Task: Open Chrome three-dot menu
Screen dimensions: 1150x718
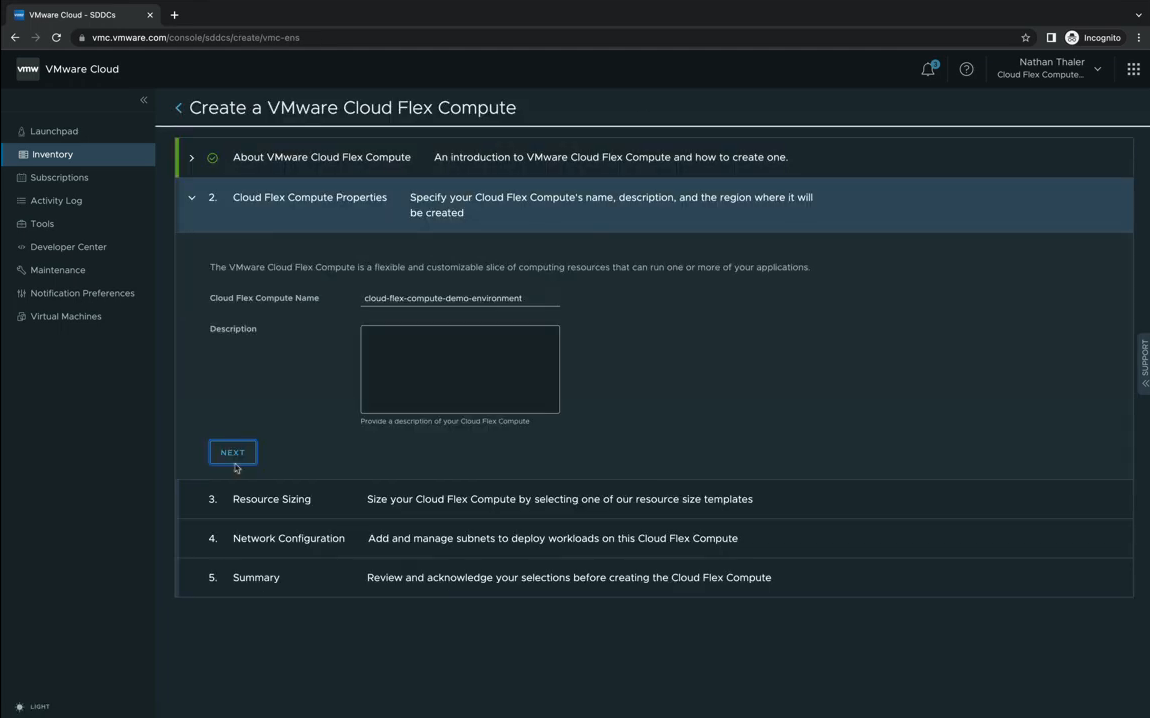Action: point(1138,37)
